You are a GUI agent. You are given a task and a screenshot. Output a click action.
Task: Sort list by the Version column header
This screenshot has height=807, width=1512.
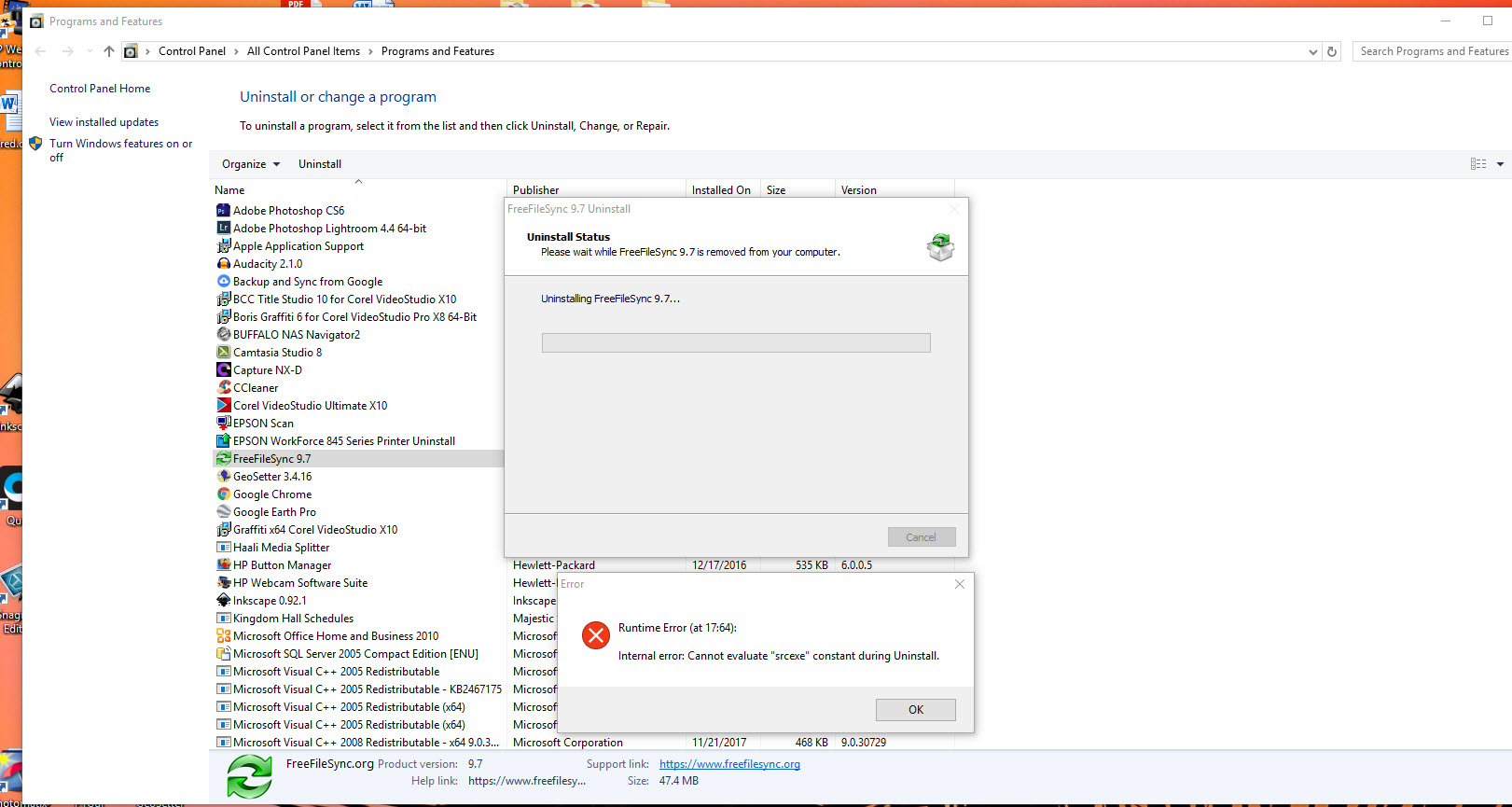[x=895, y=189]
